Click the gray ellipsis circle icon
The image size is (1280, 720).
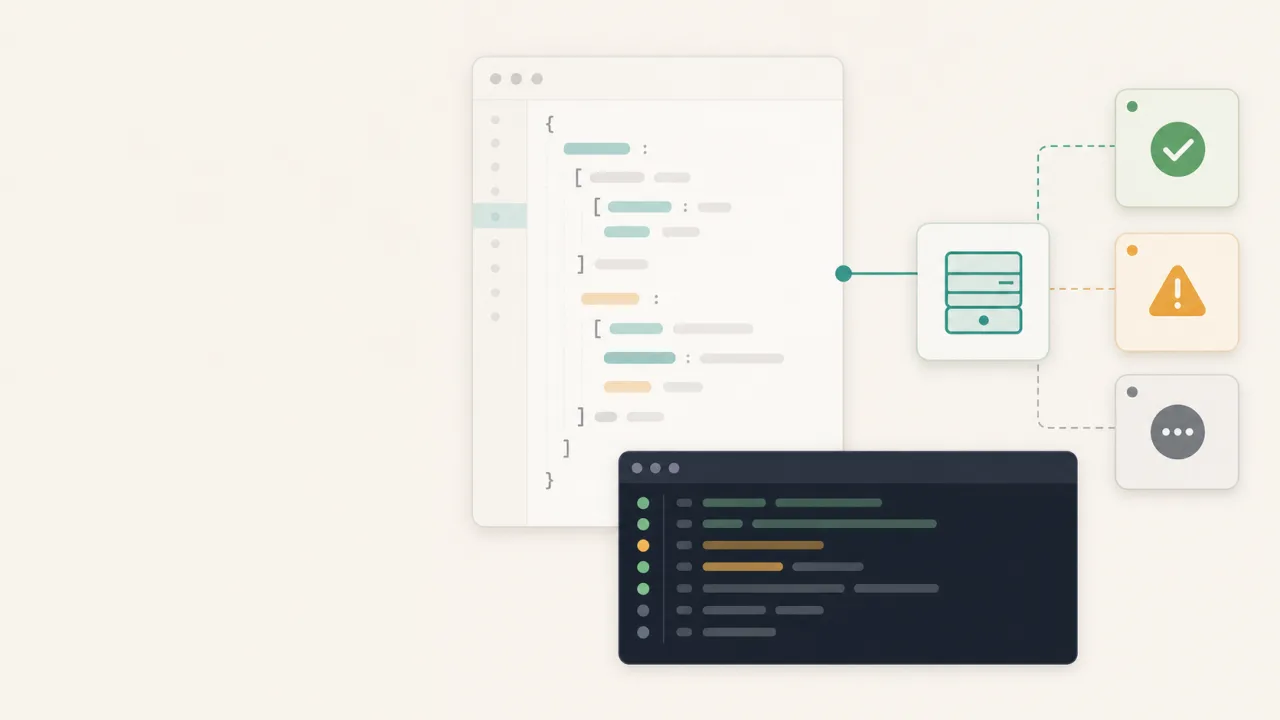(1177, 432)
